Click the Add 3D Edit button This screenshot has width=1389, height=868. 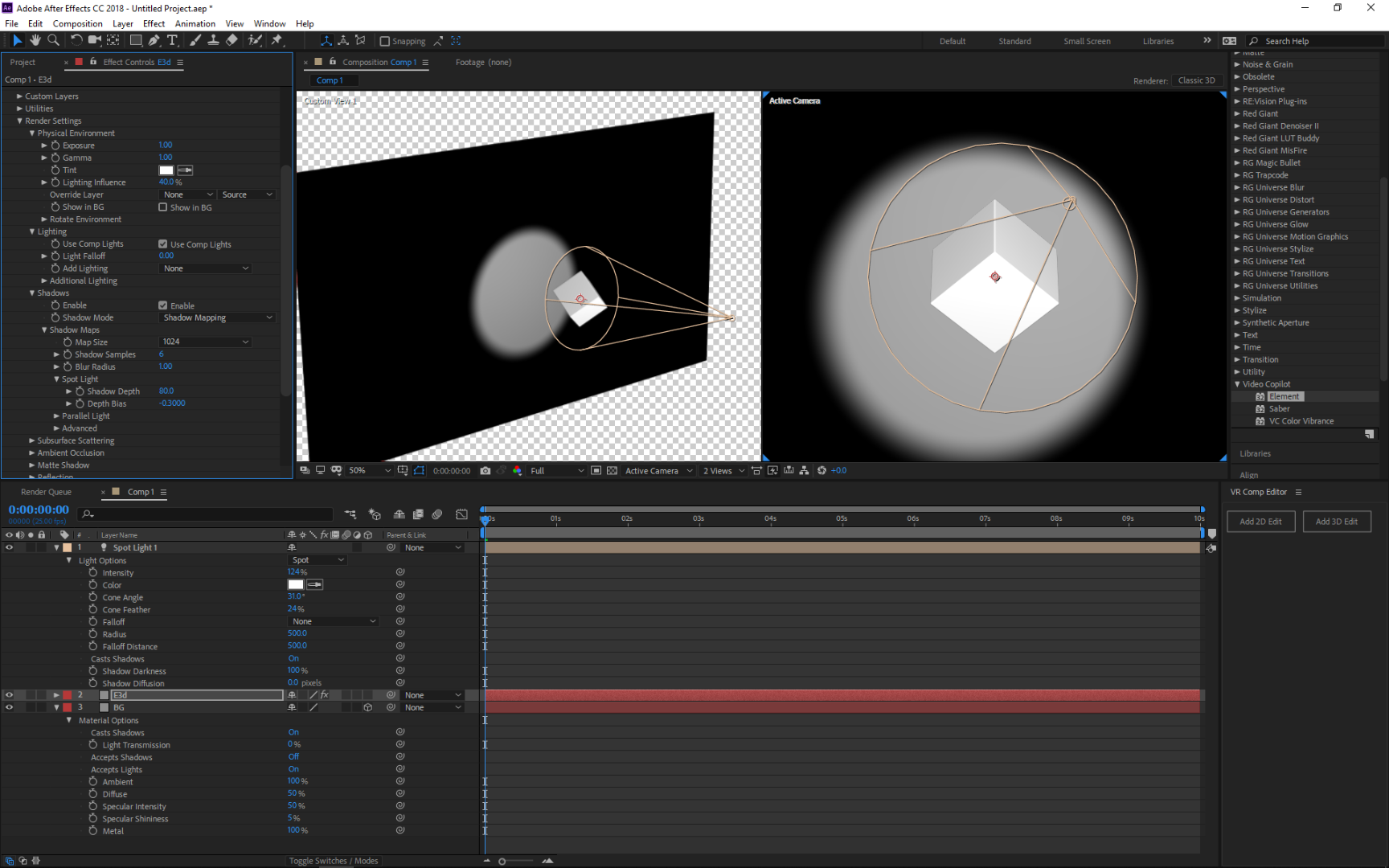[x=1336, y=521]
